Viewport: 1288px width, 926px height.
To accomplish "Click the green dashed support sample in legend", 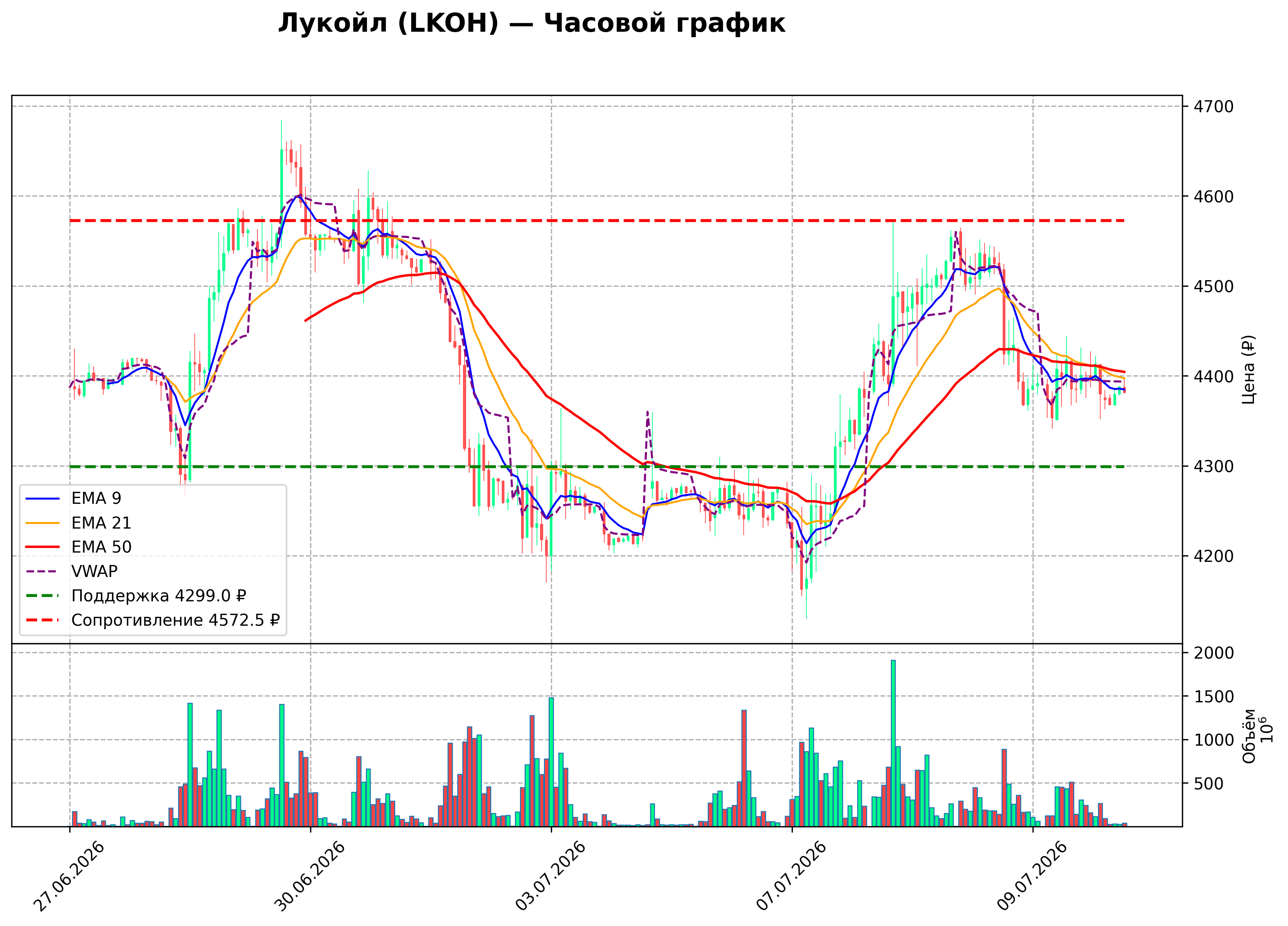I will click(43, 596).
